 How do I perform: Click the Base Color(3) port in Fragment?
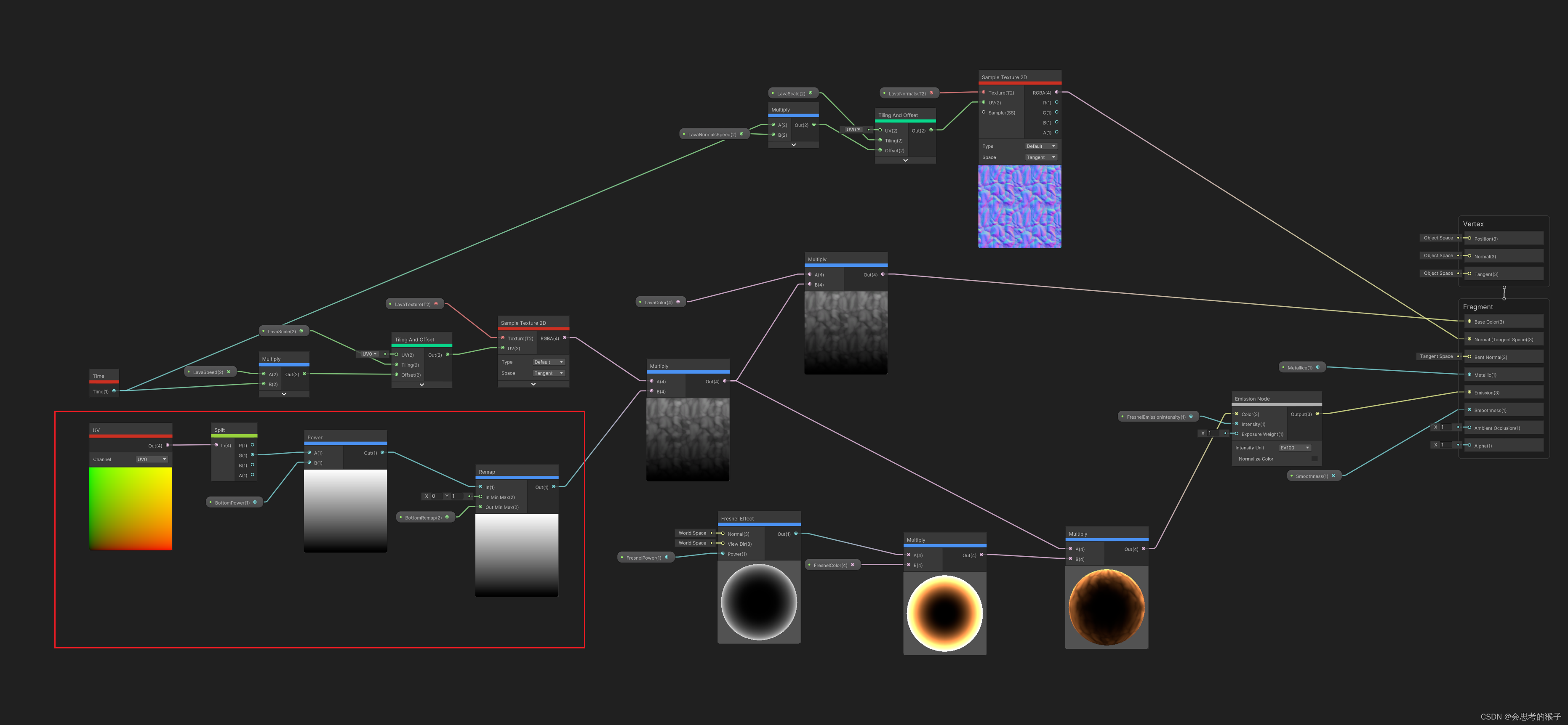(x=1469, y=321)
